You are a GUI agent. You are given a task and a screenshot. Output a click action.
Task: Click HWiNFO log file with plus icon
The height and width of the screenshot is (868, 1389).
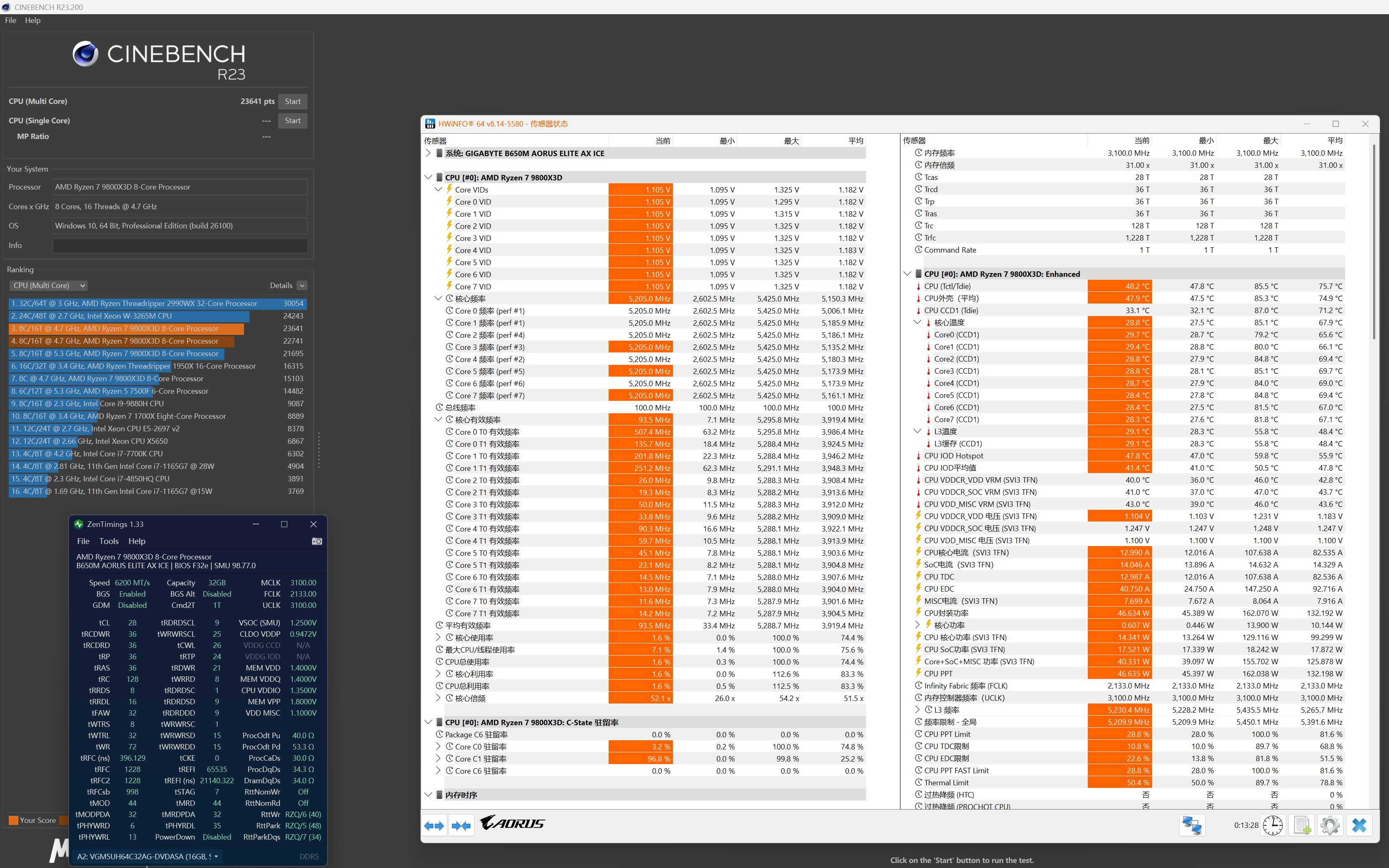(1302, 825)
